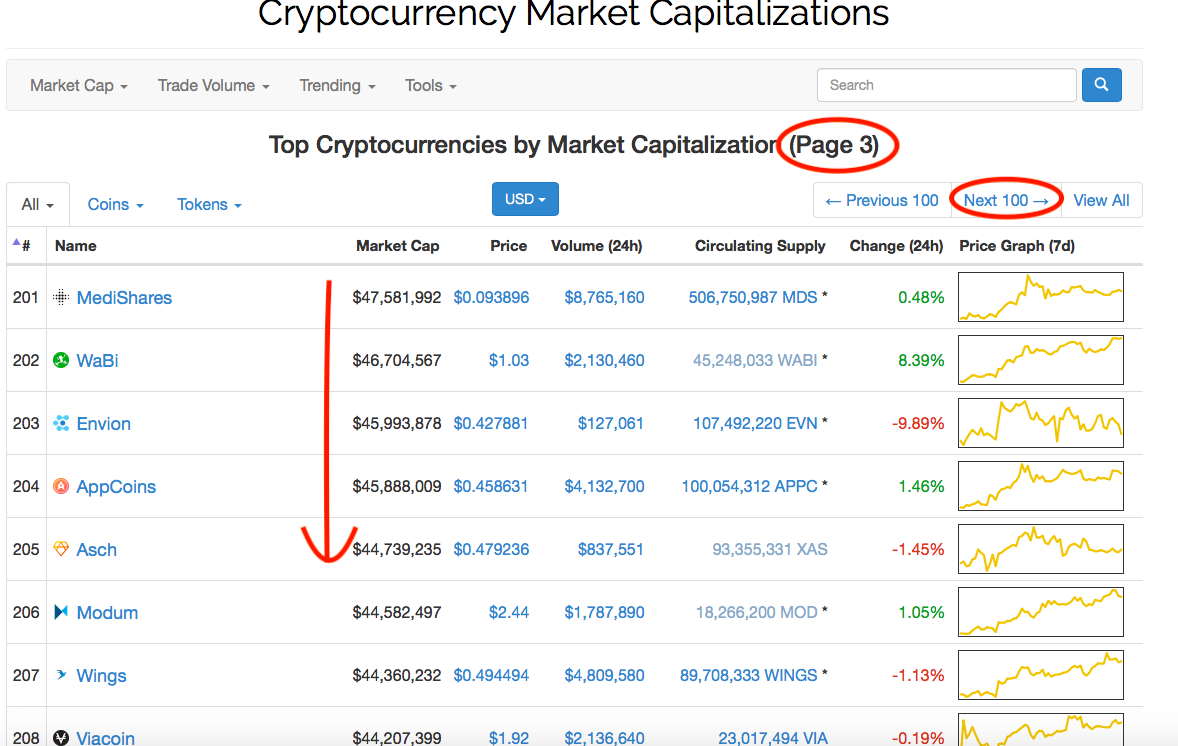Go to Next 100 results

pyautogui.click(x=1006, y=200)
